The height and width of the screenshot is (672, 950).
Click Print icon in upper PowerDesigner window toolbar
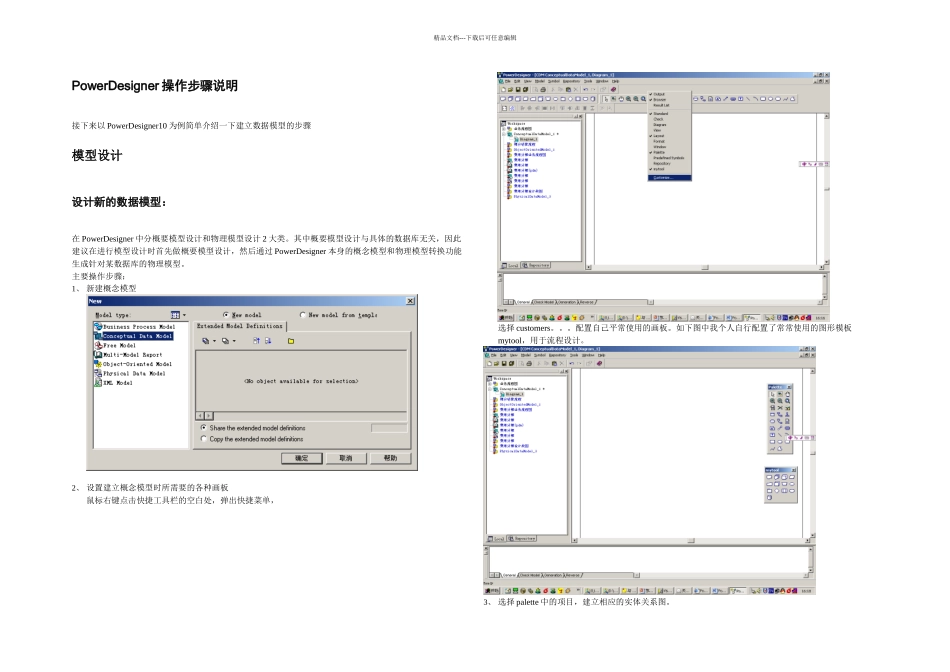click(x=543, y=89)
